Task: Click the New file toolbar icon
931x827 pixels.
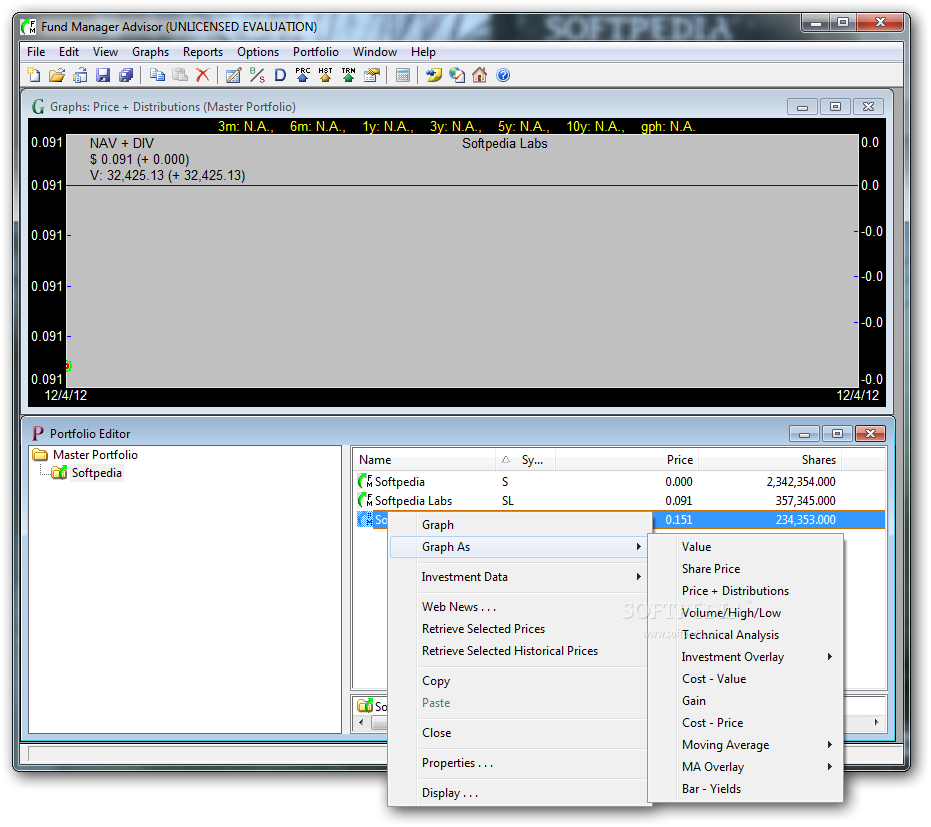Action: tap(34, 75)
